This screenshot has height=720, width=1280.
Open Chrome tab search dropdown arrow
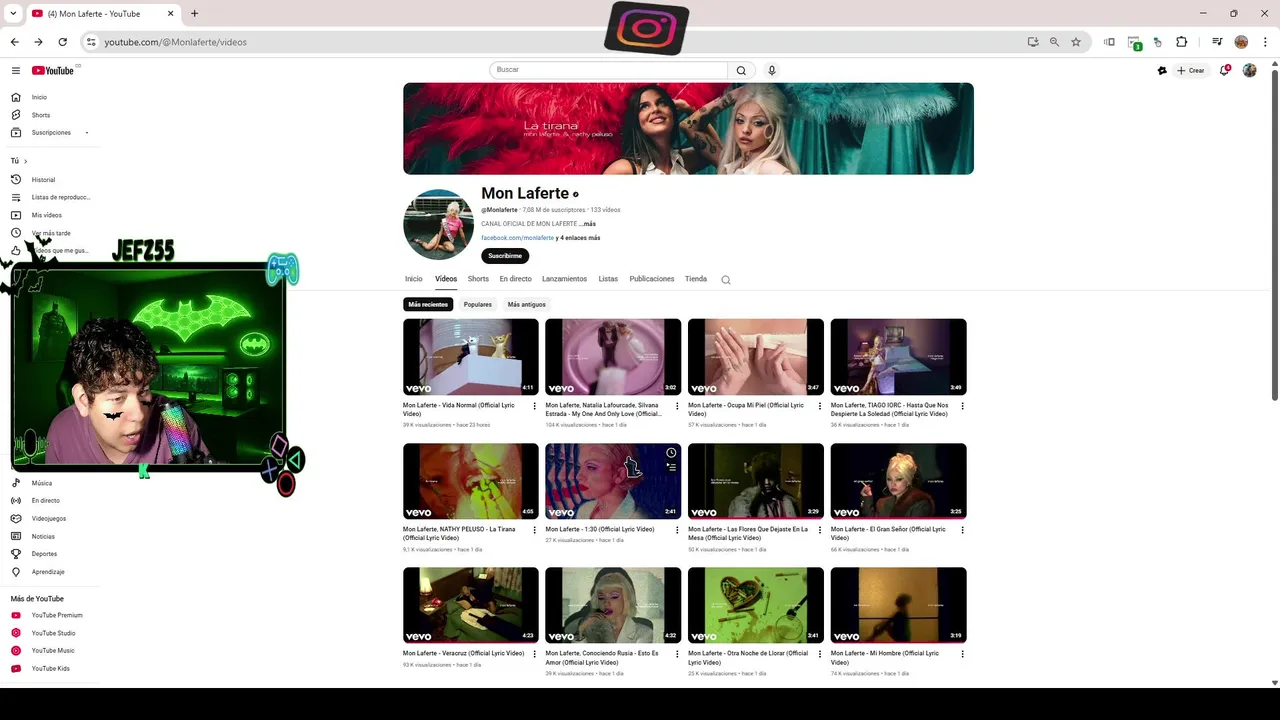(13, 14)
